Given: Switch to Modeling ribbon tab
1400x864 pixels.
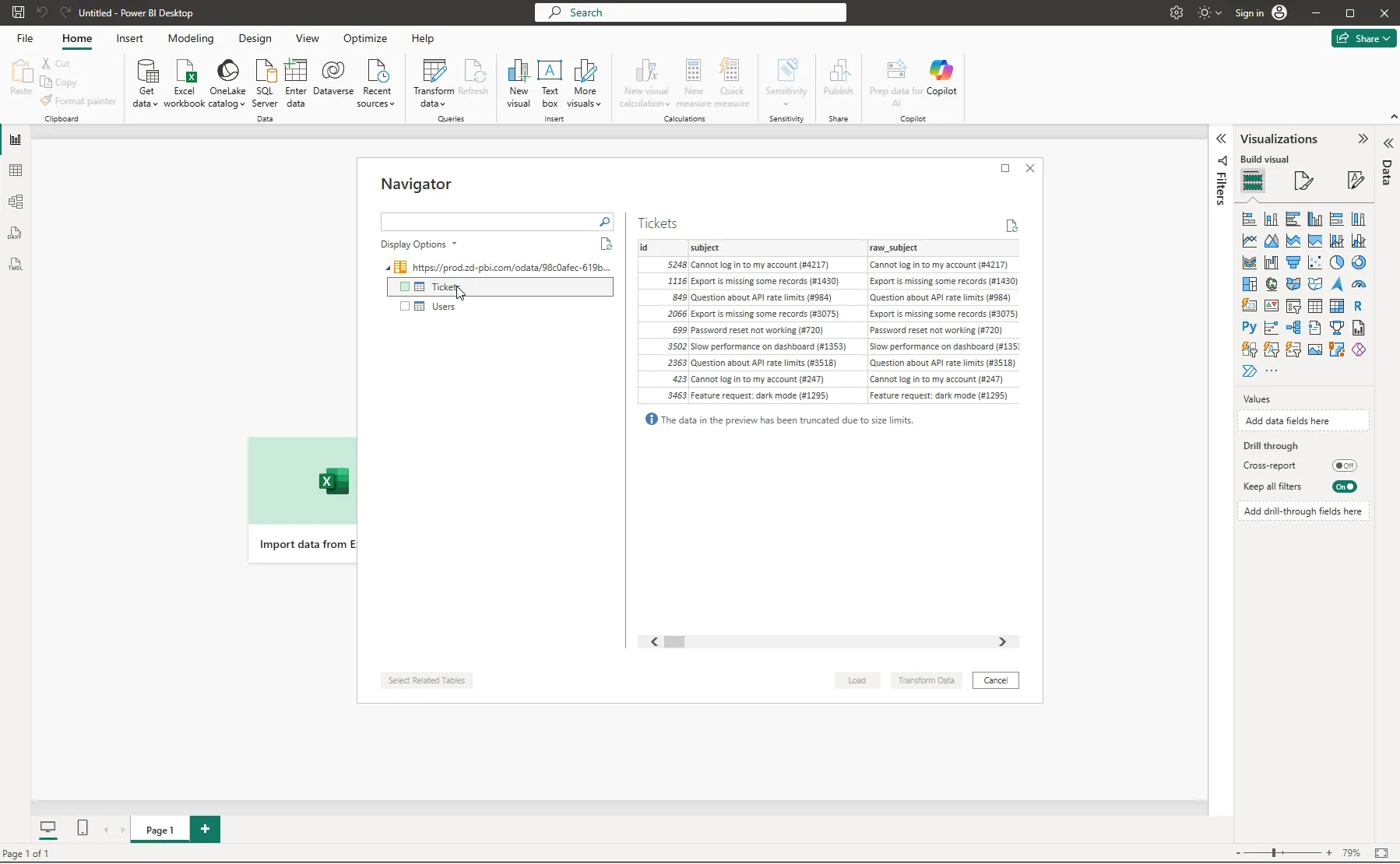Looking at the screenshot, I should (x=191, y=38).
